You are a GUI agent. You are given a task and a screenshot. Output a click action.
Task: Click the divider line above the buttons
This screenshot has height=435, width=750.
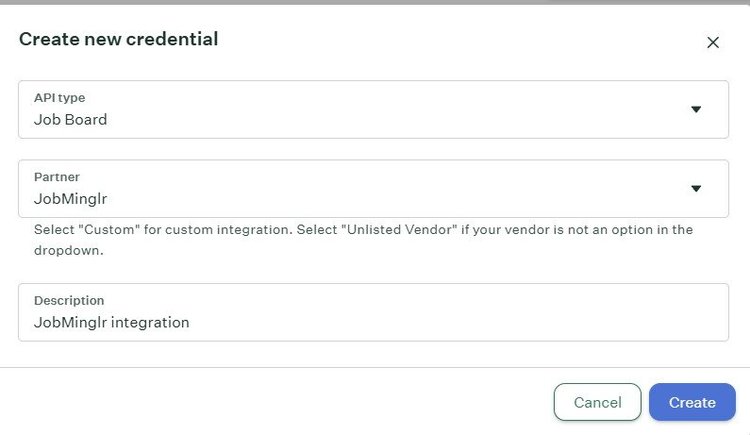coord(375,367)
